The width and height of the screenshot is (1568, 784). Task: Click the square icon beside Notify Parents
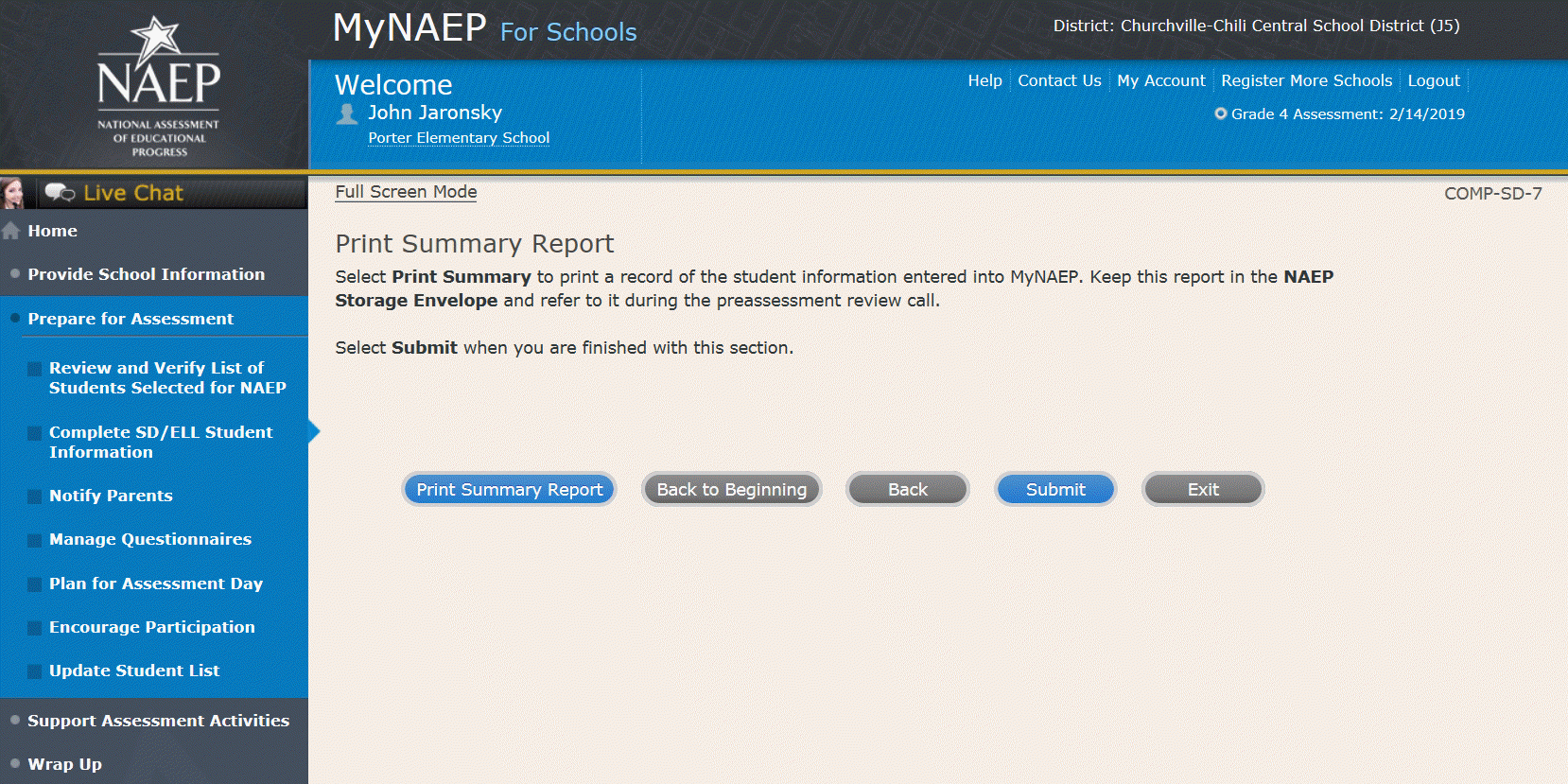point(34,497)
